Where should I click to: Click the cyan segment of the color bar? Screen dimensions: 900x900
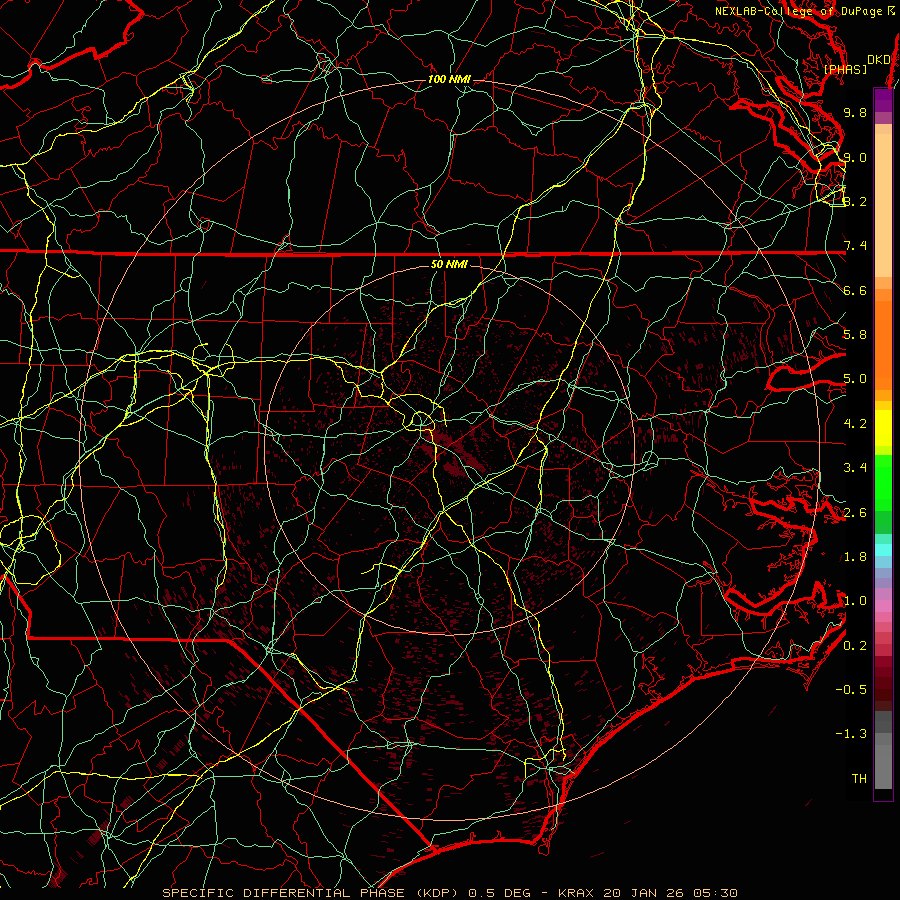883,549
